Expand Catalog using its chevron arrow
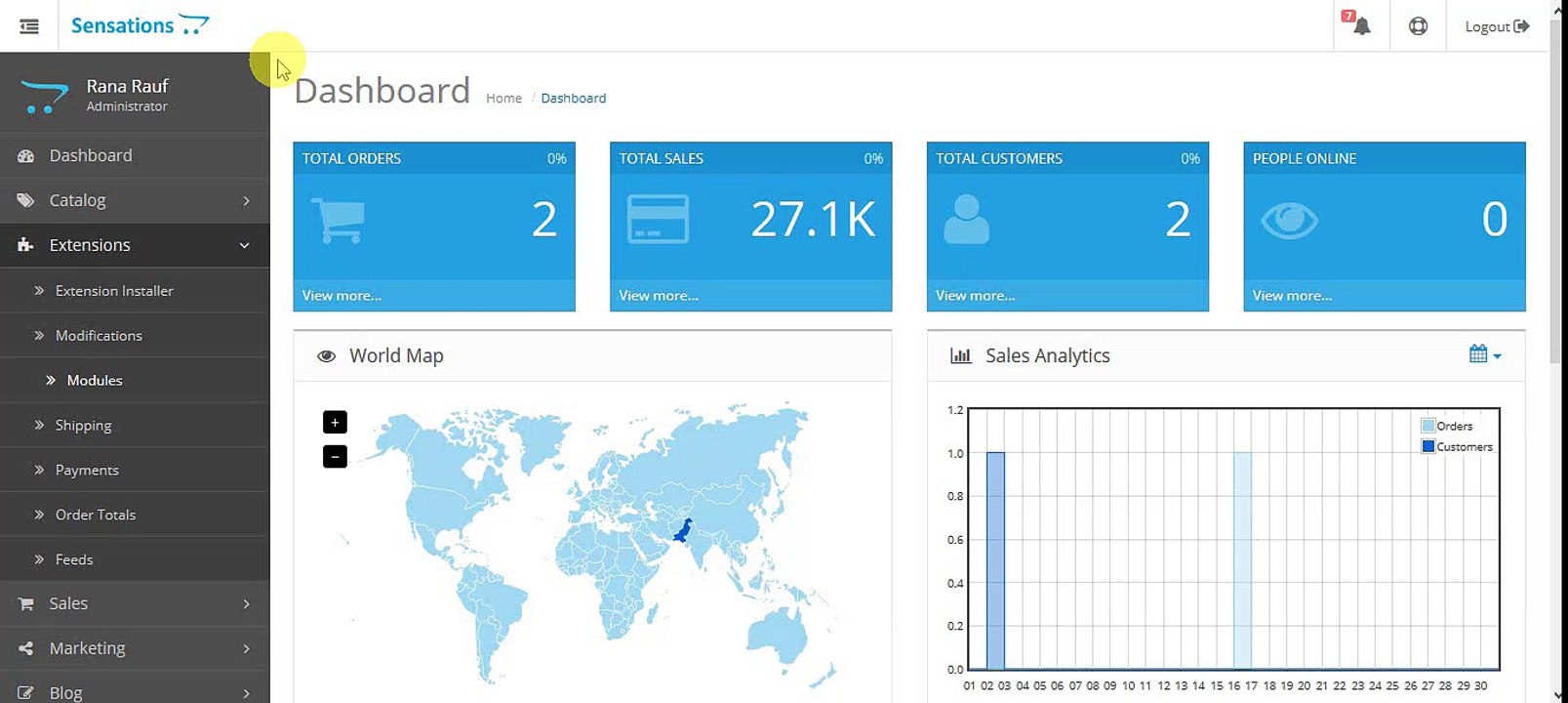The height and width of the screenshot is (703, 1568). tap(246, 201)
